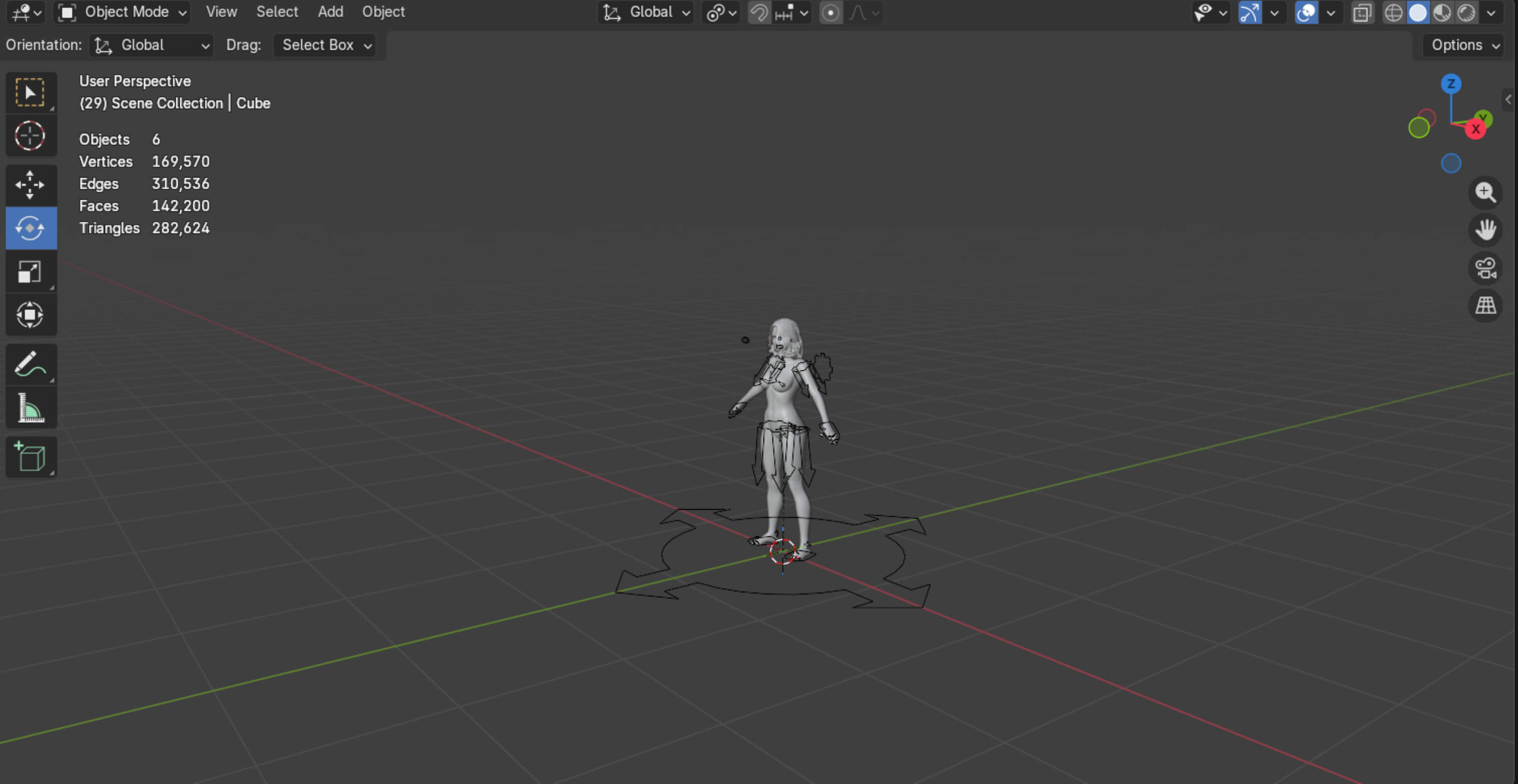This screenshot has height=784, width=1518.
Task: Open tool settings Orientation Global dropdown
Action: coord(151,45)
